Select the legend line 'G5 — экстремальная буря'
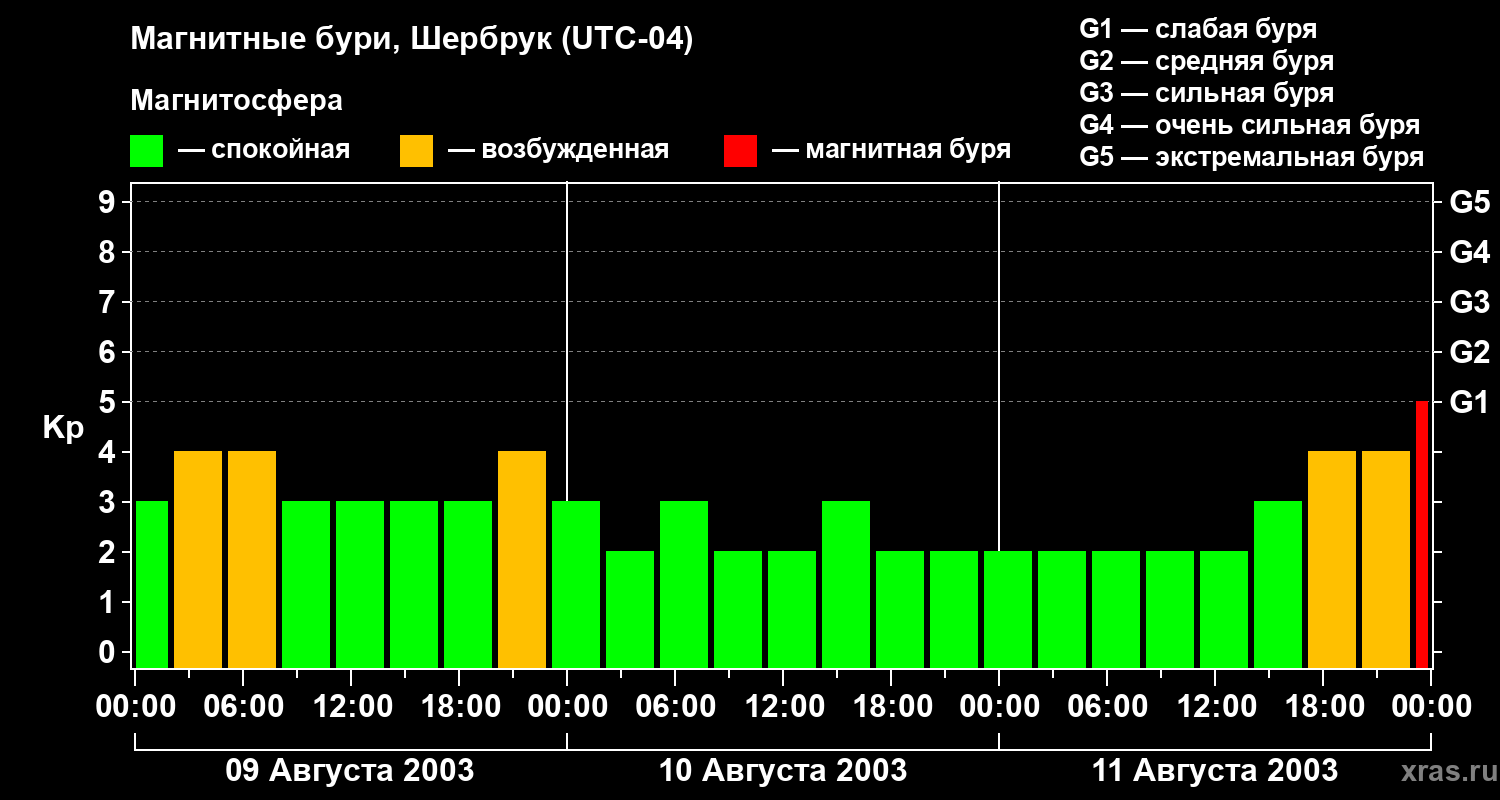 coord(1252,157)
